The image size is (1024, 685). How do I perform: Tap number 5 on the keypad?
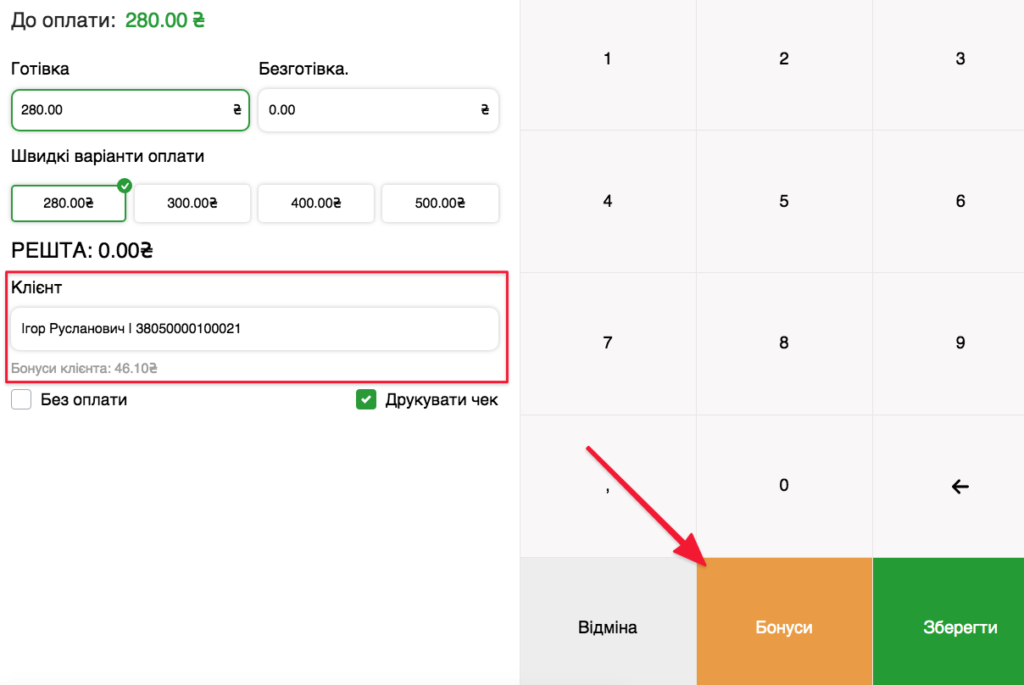[x=784, y=201]
